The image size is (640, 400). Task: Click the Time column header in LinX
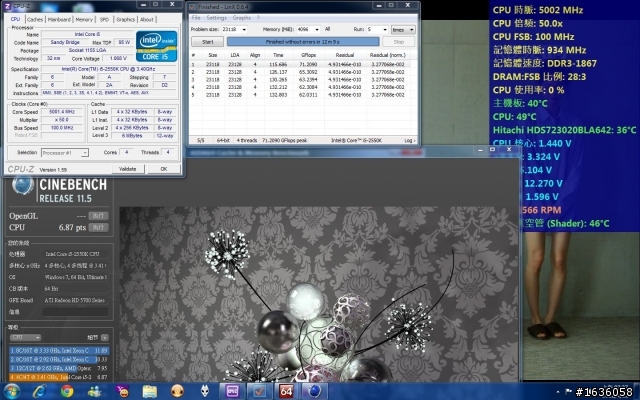pos(278,55)
